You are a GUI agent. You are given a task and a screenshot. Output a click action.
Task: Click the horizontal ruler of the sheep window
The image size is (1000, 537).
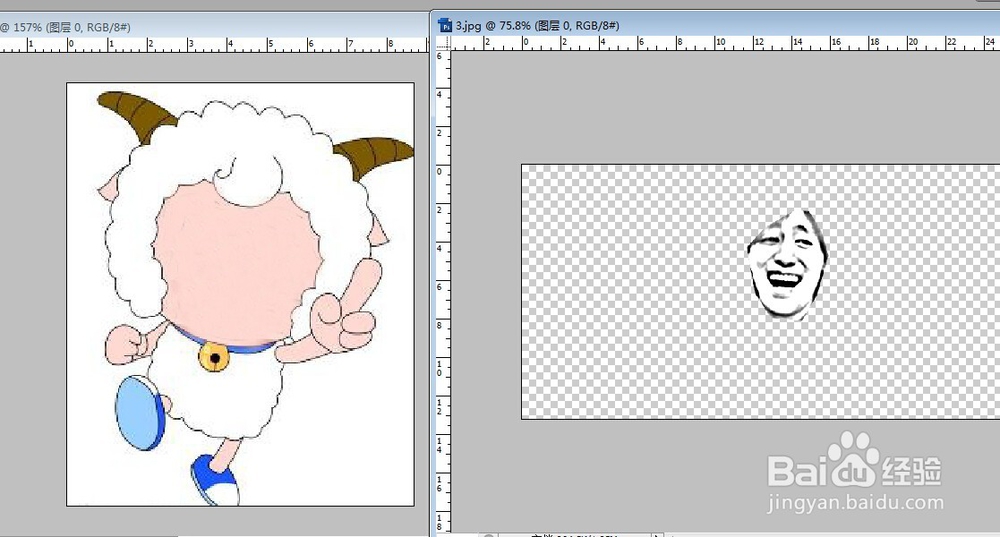coord(214,45)
